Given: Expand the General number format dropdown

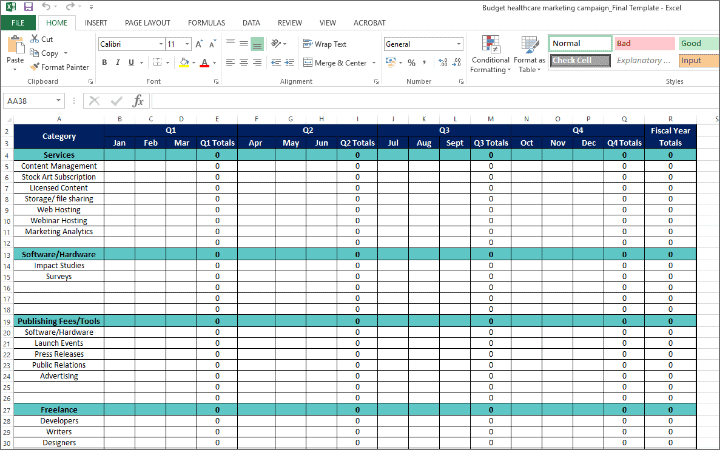Looking at the screenshot, I should [x=459, y=44].
